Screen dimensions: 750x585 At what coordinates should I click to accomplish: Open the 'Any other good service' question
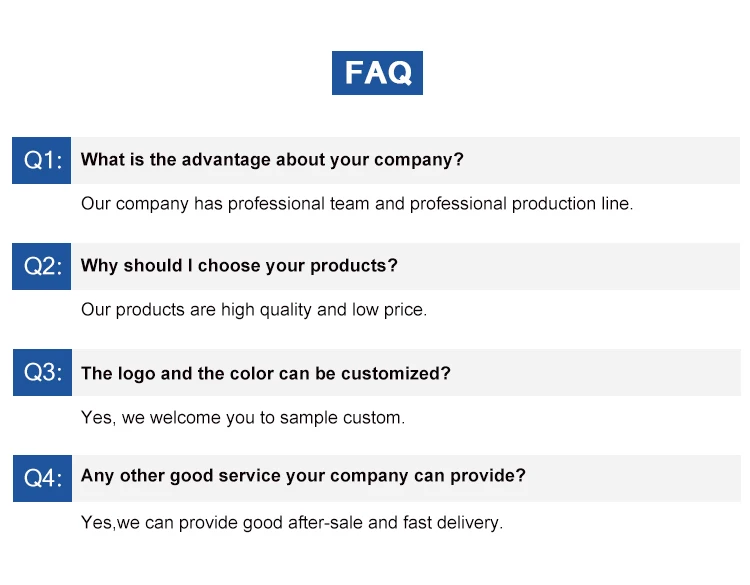(303, 476)
